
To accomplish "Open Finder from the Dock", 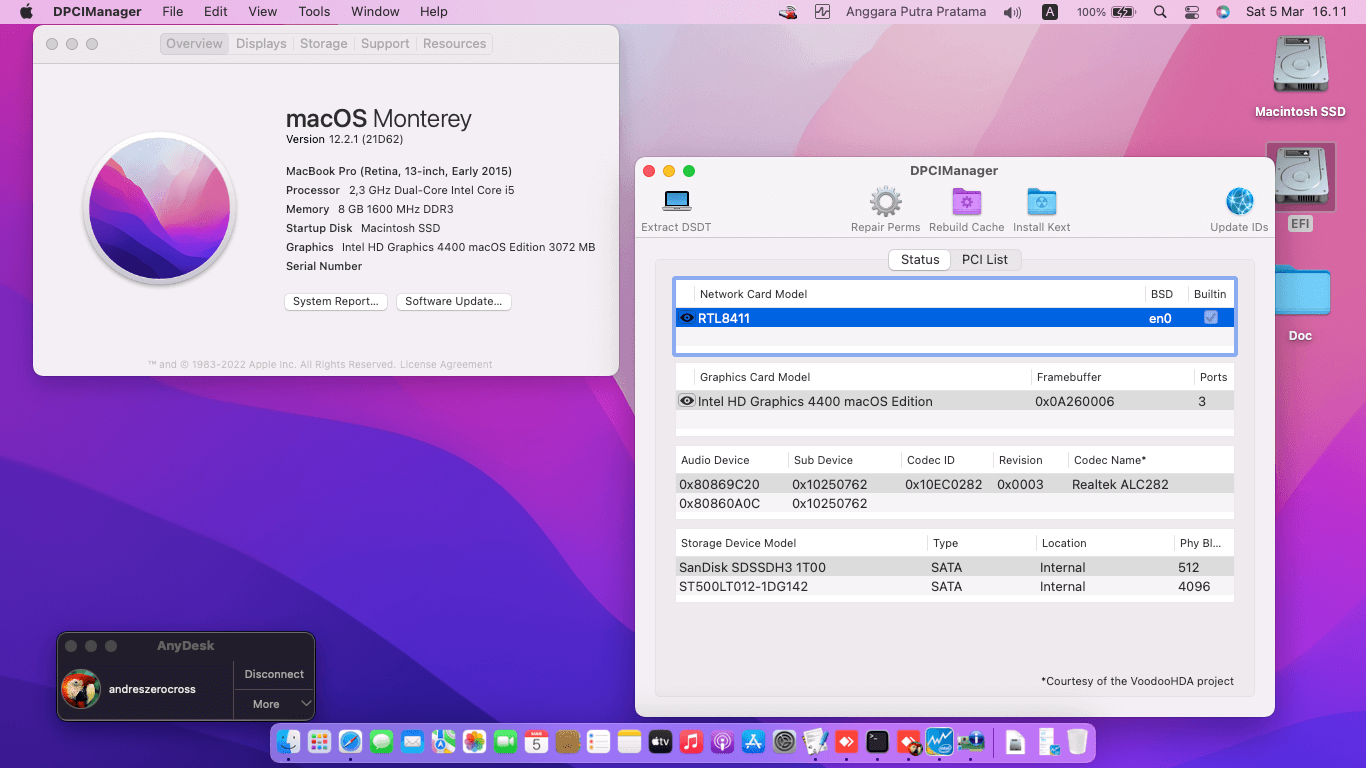I will (288, 742).
